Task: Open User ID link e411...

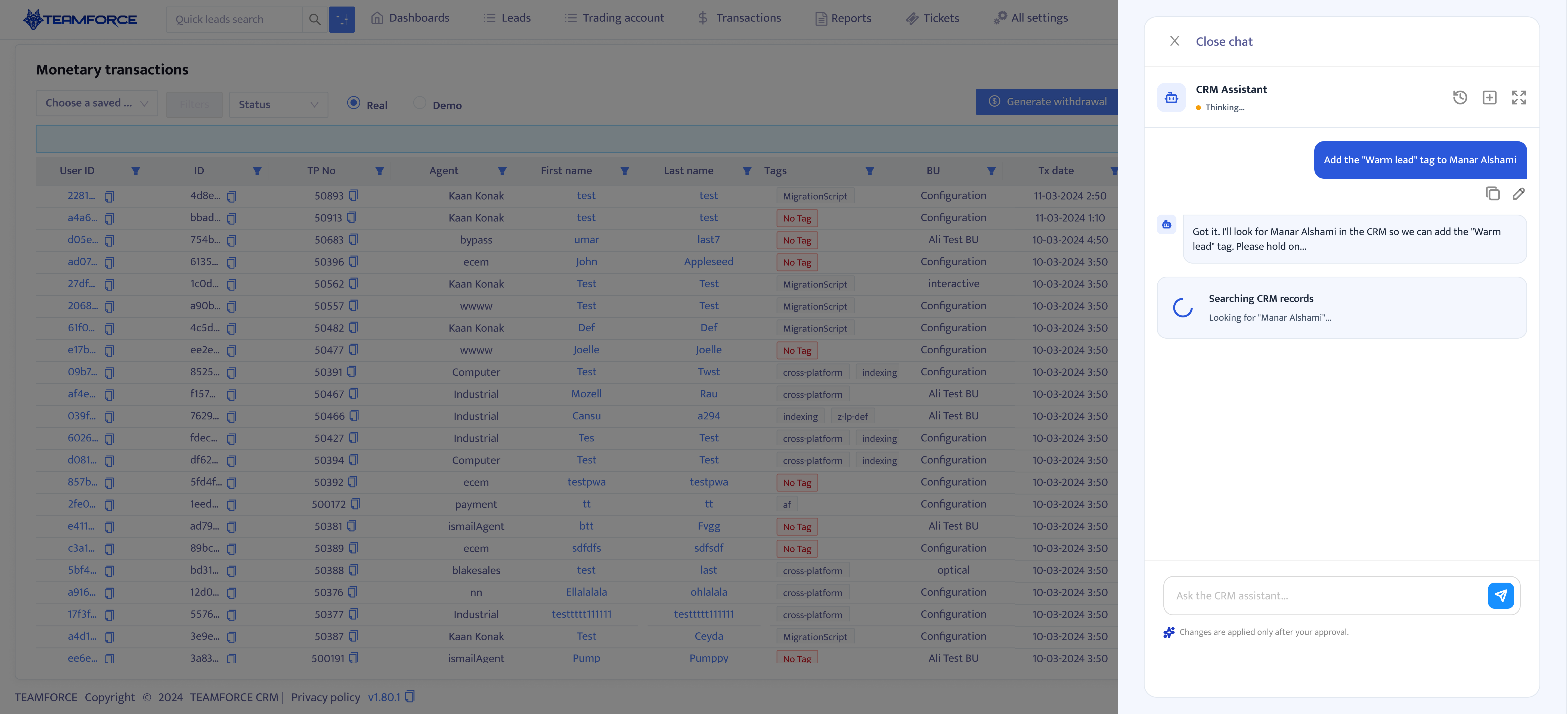Action: pos(81,526)
